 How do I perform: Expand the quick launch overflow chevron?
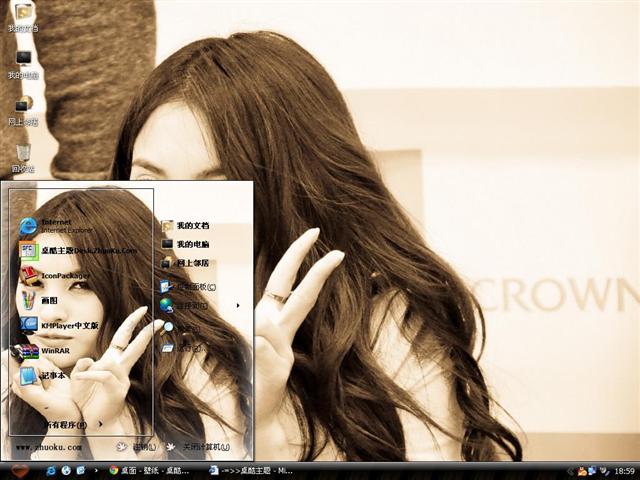pyautogui.click(x=96, y=471)
